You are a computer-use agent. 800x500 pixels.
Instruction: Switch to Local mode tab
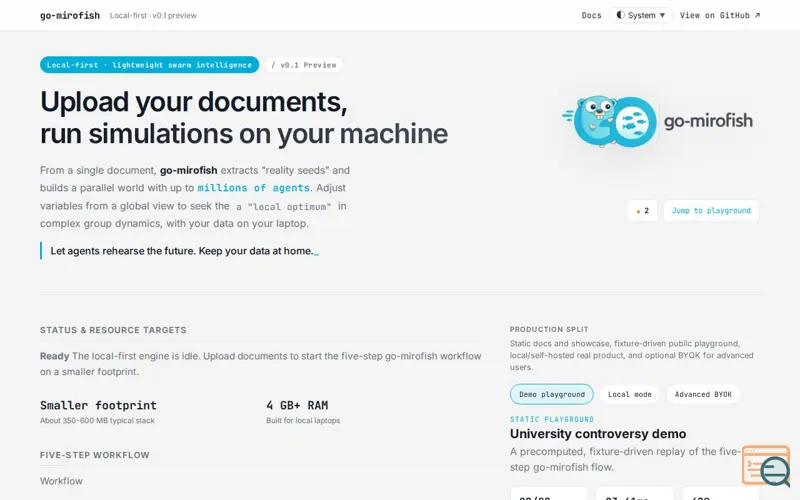(x=630, y=394)
